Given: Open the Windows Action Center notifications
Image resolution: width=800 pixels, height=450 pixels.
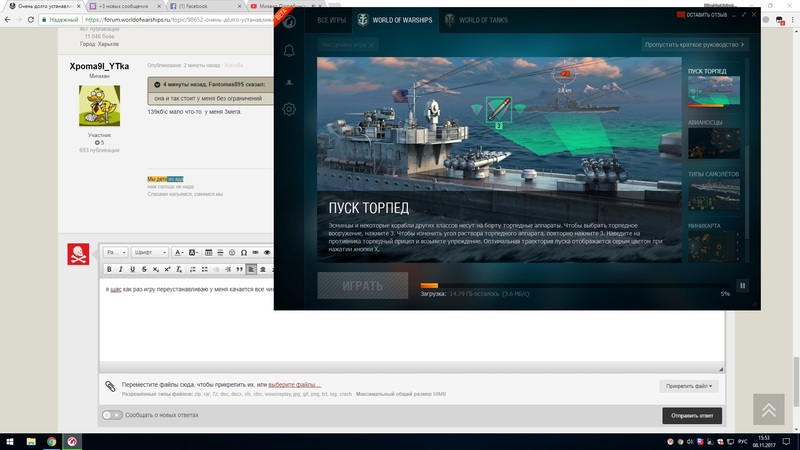Looking at the screenshot, I should tap(786, 442).
